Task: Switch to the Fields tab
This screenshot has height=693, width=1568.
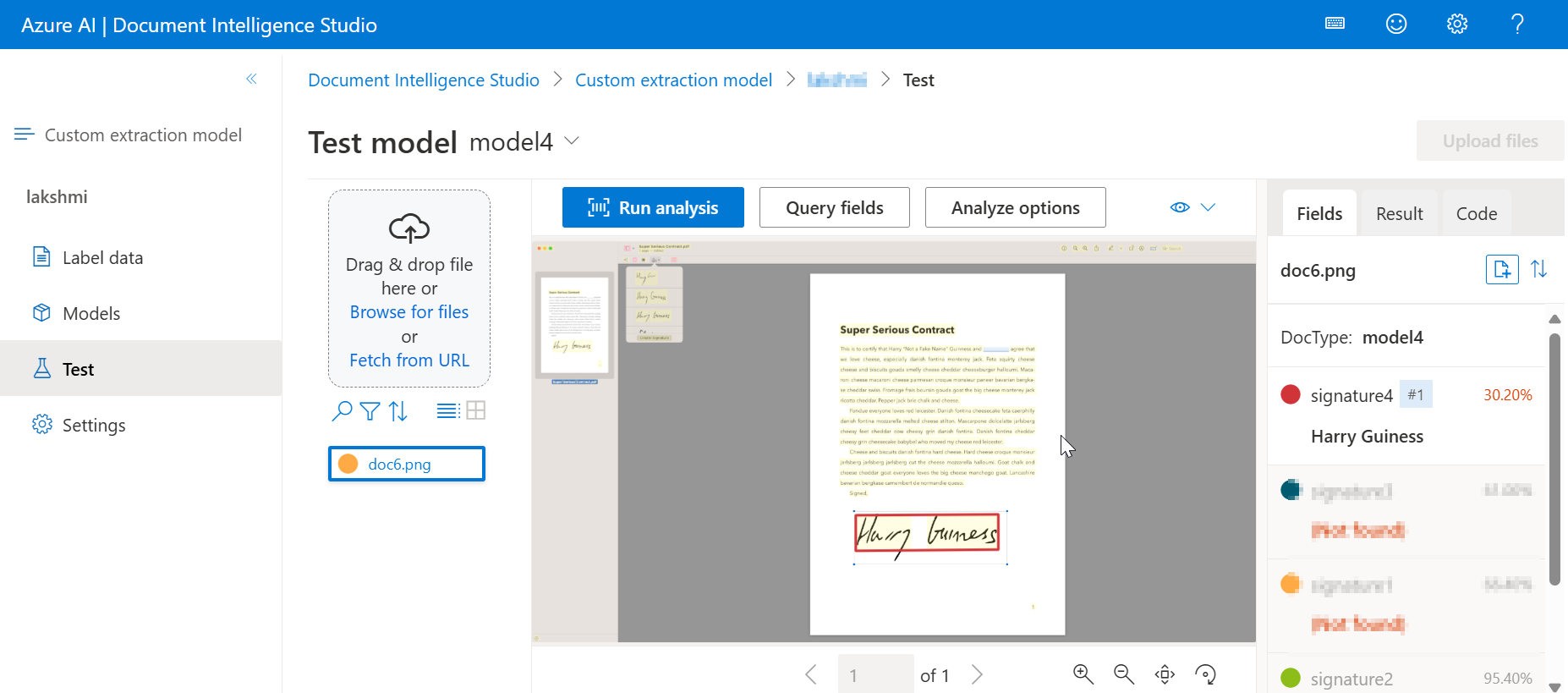Action: pos(1319,213)
